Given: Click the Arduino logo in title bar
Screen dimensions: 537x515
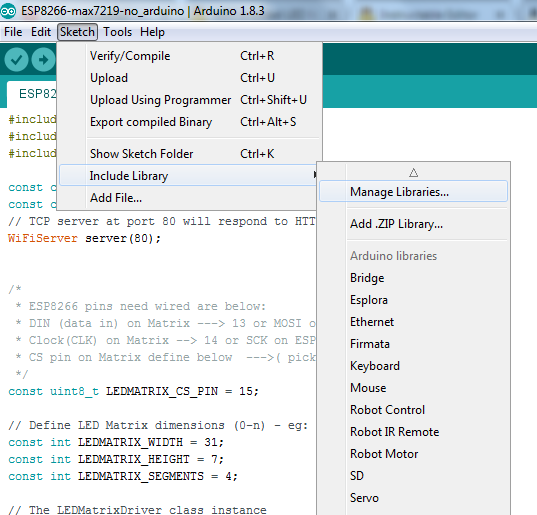Looking at the screenshot, I should [8, 11].
